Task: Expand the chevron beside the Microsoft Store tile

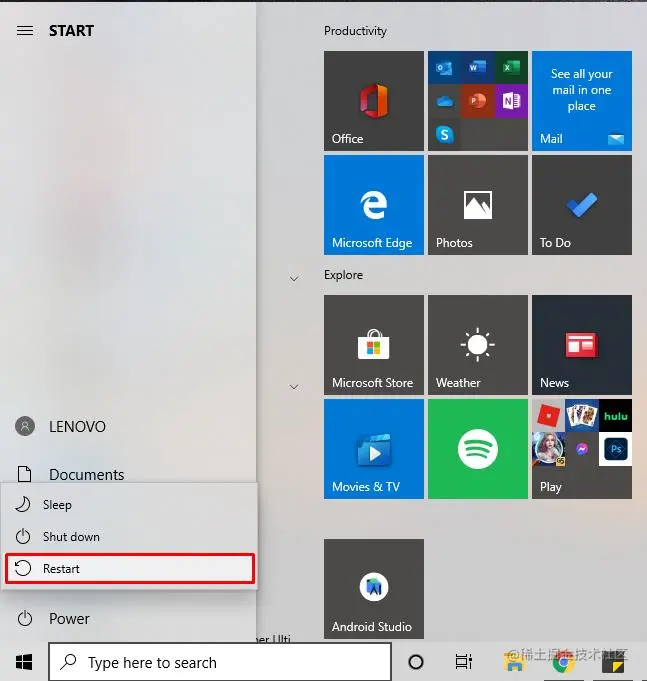Action: (x=294, y=387)
